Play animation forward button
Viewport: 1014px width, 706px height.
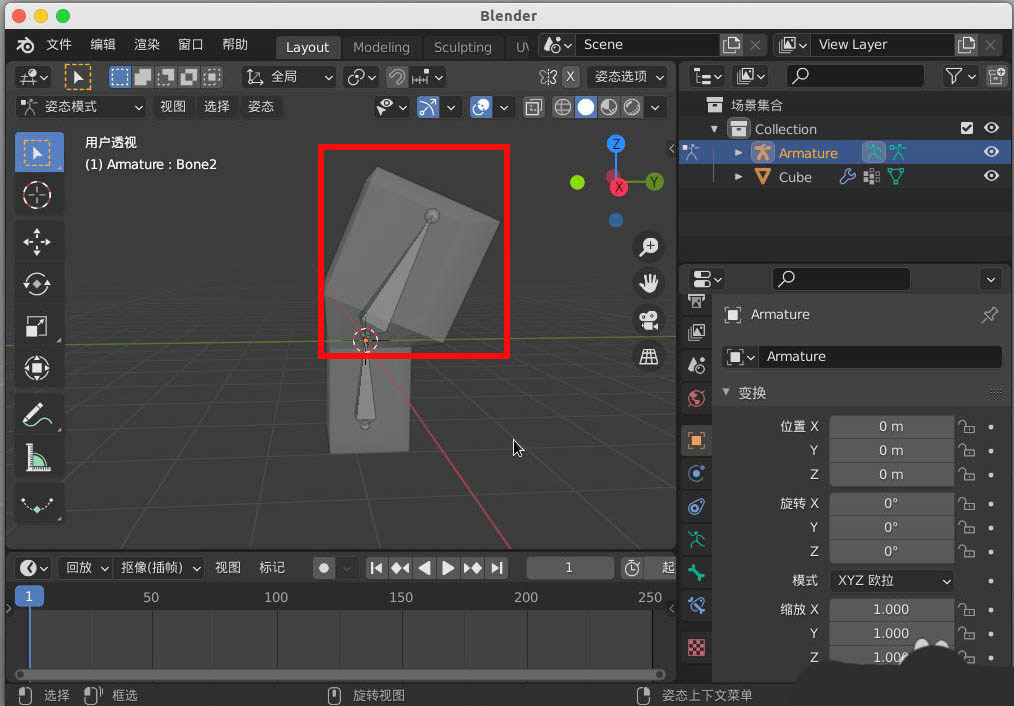448,568
